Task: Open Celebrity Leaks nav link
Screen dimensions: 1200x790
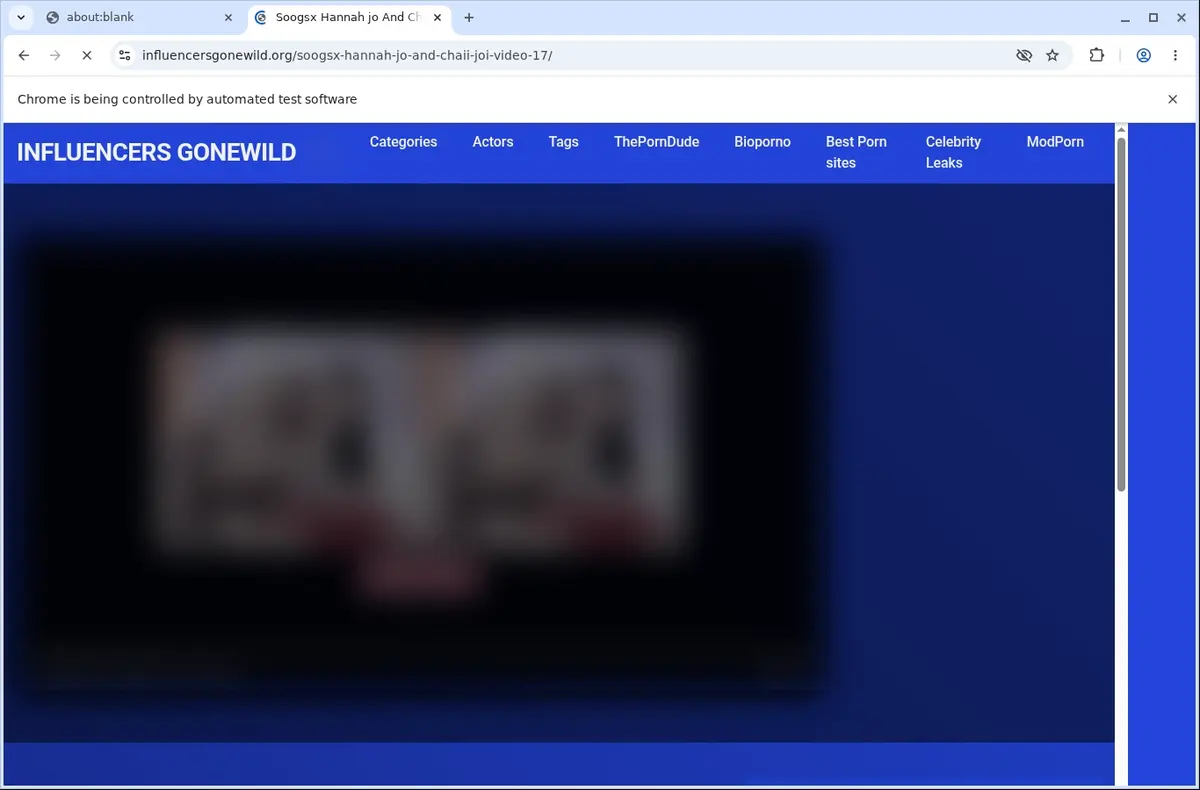Action: pos(953,152)
